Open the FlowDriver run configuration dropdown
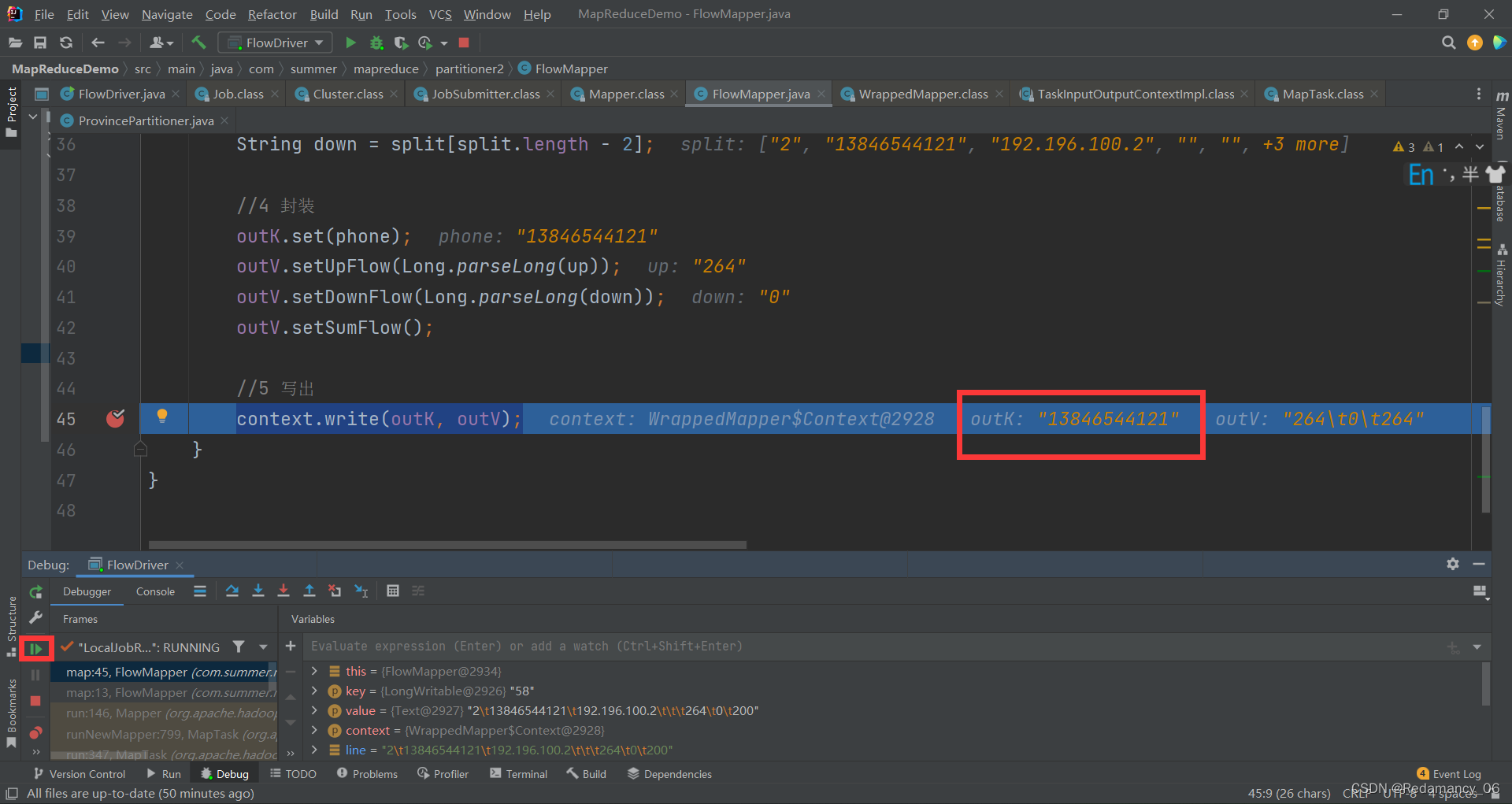 coord(275,43)
